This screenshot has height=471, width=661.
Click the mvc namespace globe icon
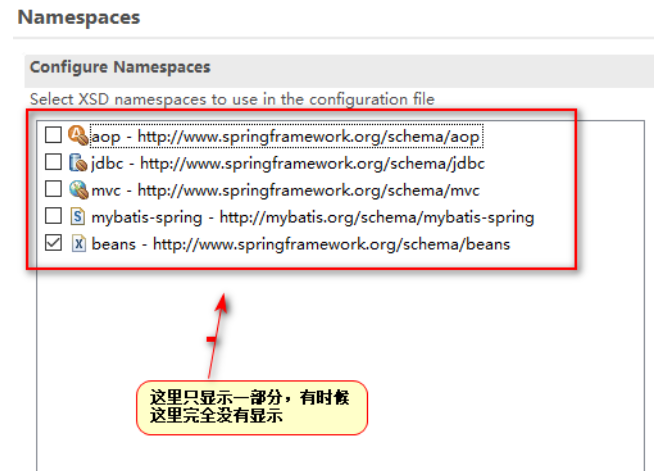(x=79, y=190)
